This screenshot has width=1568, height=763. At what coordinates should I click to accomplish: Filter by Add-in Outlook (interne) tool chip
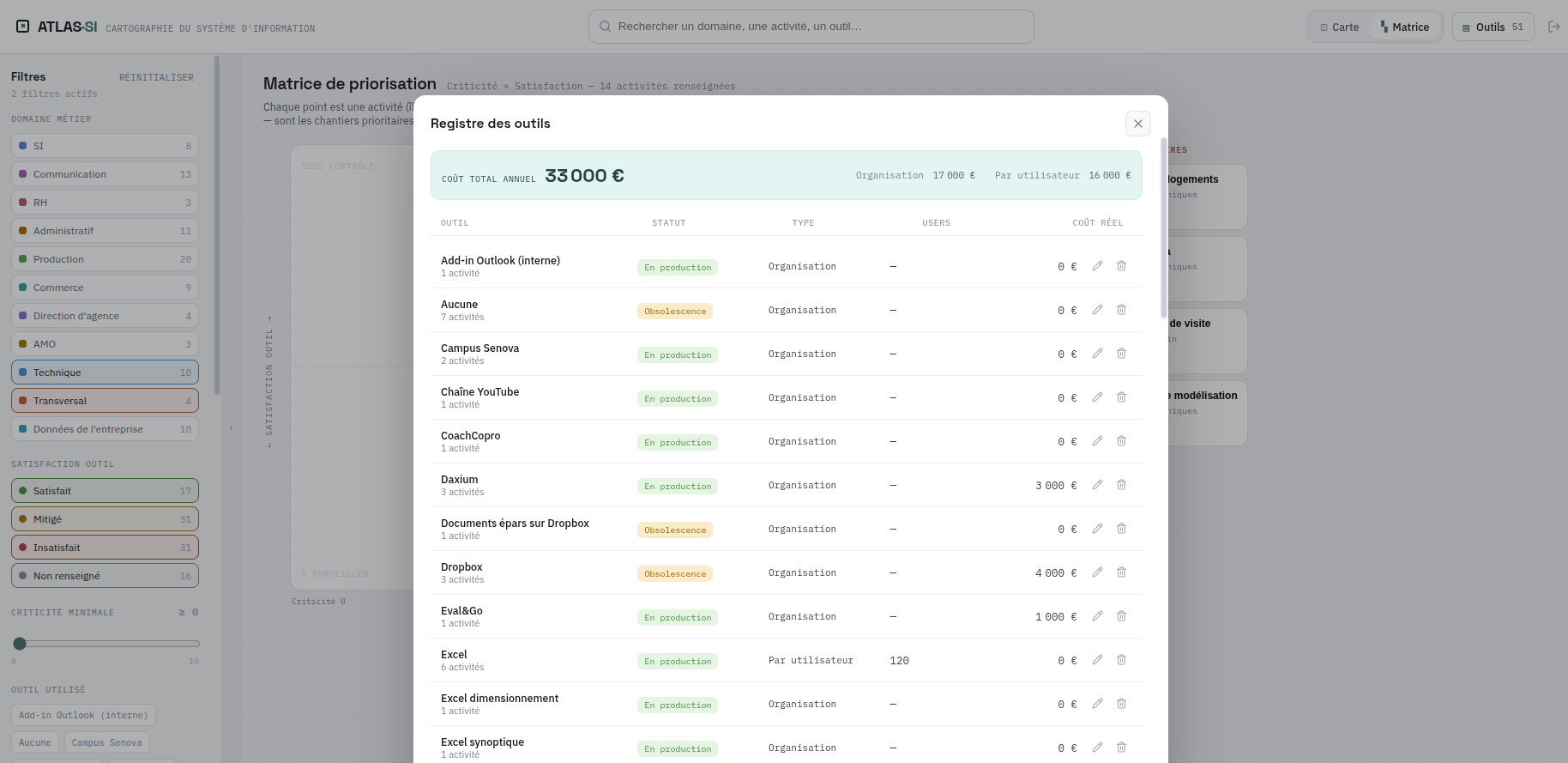84,715
